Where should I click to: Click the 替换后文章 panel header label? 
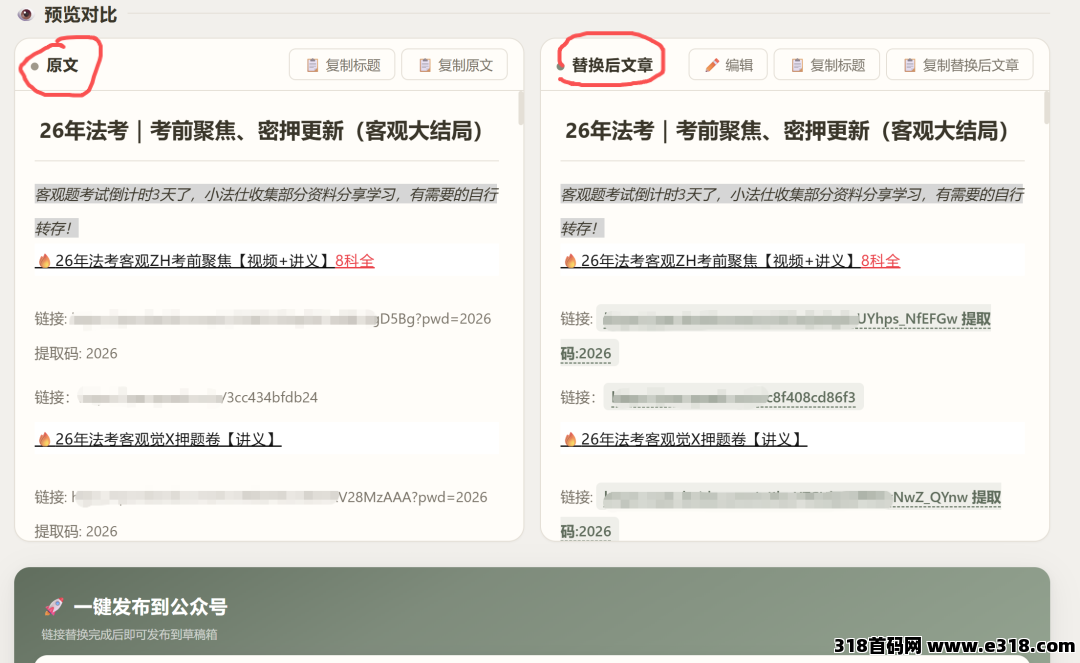click(612, 65)
